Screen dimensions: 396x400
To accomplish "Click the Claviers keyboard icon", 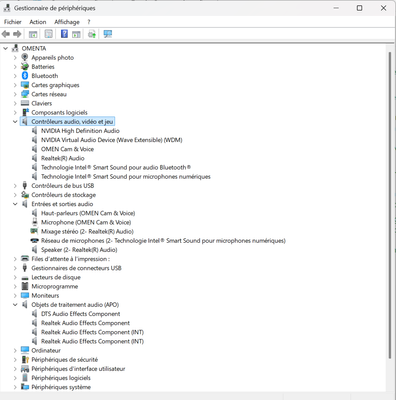I will 25,103.
